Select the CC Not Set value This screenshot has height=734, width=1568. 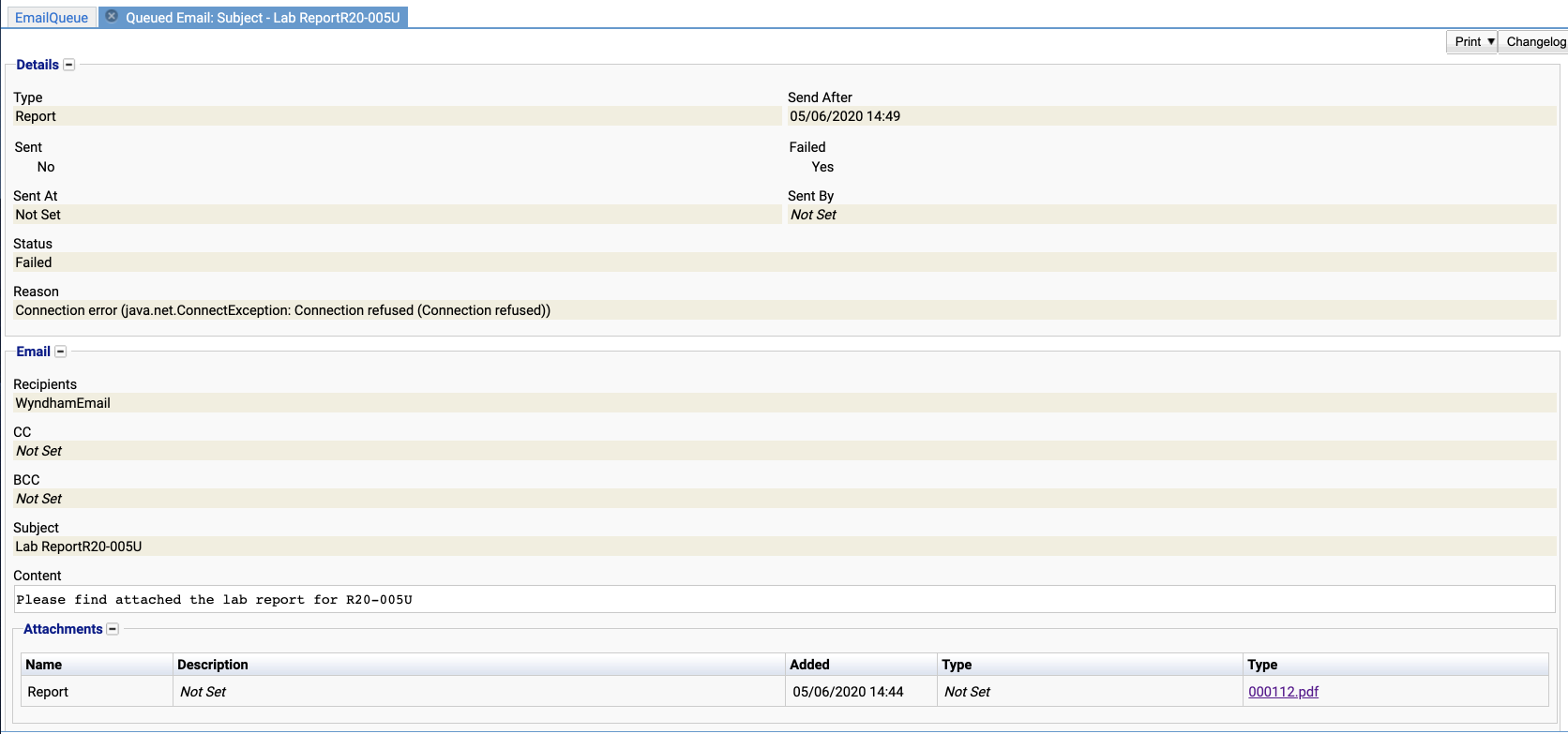point(785,451)
